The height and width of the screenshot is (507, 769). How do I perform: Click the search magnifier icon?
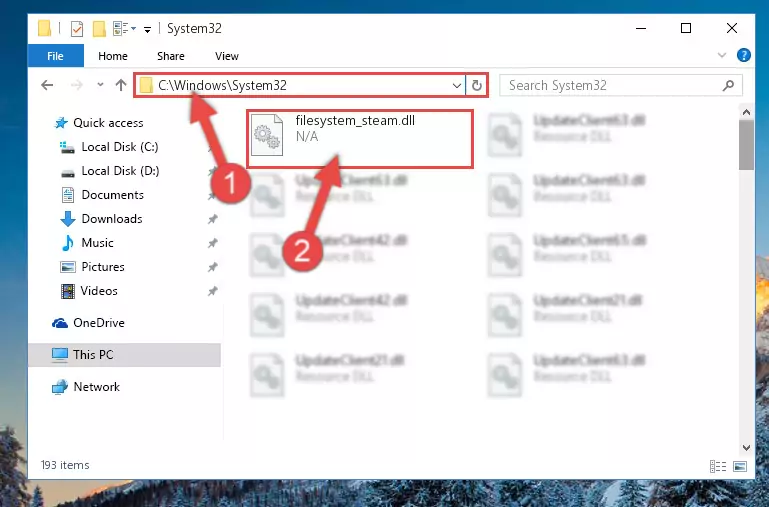[x=728, y=85]
